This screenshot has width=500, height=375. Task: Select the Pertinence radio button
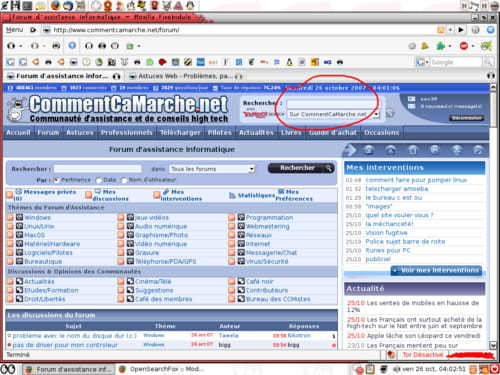point(56,180)
